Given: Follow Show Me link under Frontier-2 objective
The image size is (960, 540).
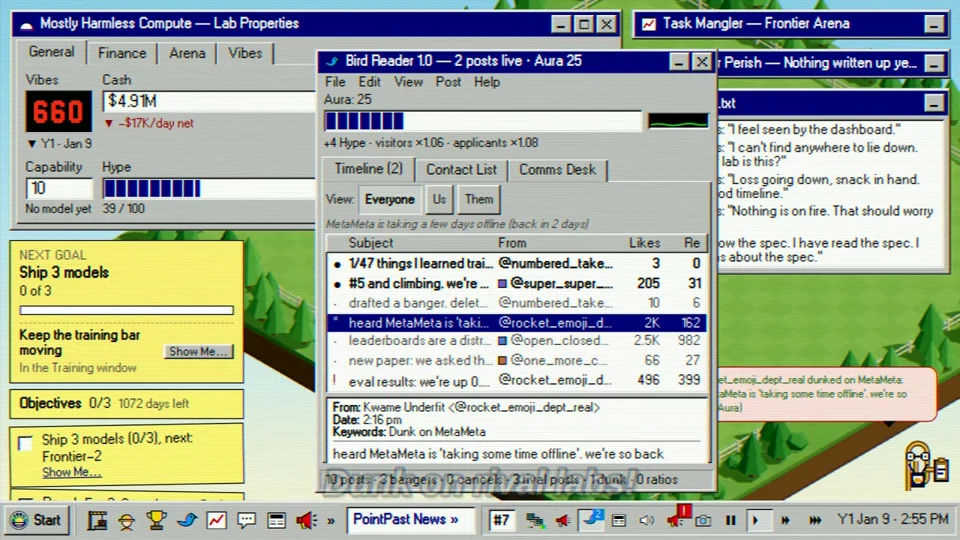Looking at the screenshot, I should click(x=72, y=473).
